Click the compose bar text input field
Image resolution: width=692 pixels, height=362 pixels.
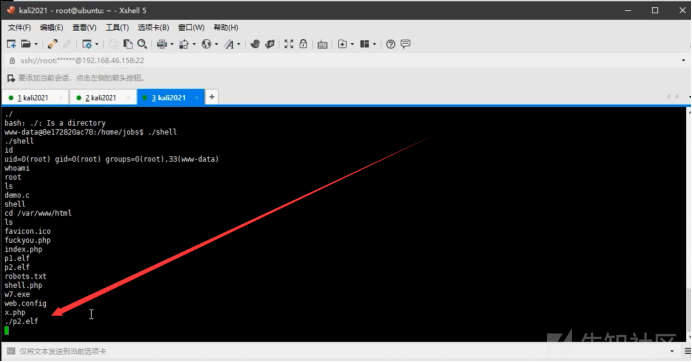tap(342, 351)
